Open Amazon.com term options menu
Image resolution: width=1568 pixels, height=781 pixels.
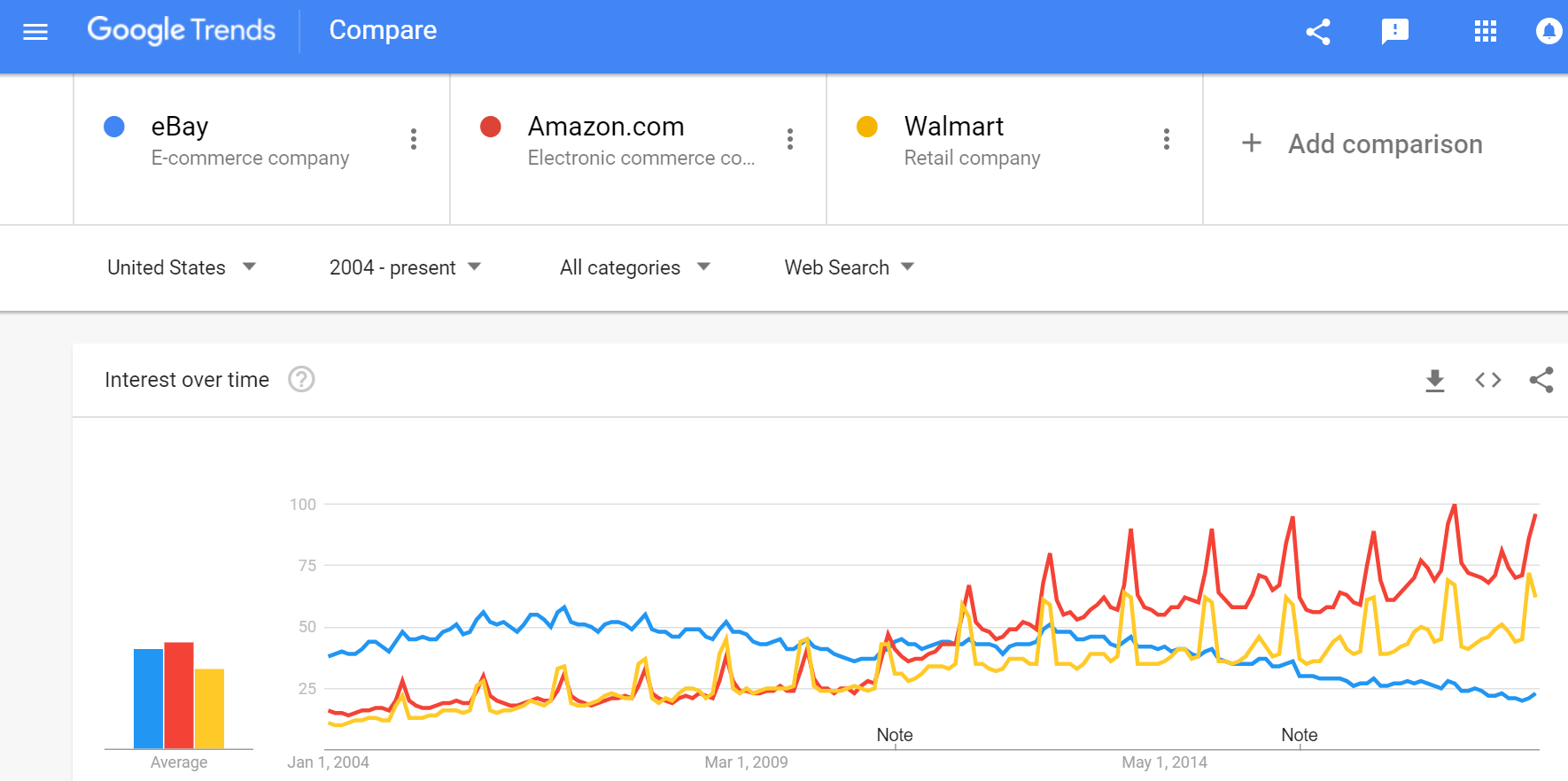coord(790,139)
